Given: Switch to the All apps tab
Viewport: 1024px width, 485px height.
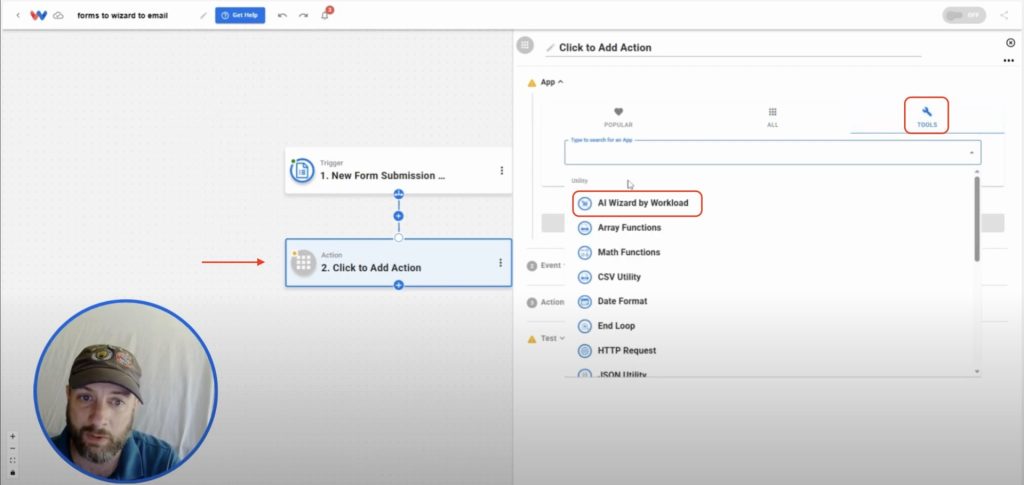Looking at the screenshot, I should click(773, 117).
